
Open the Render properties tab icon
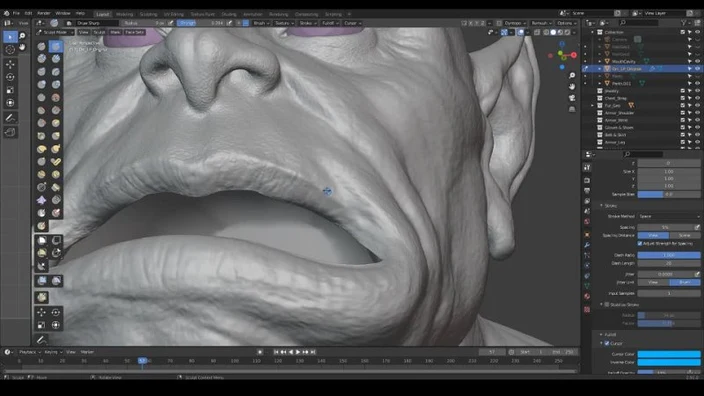(x=587, y=180)
